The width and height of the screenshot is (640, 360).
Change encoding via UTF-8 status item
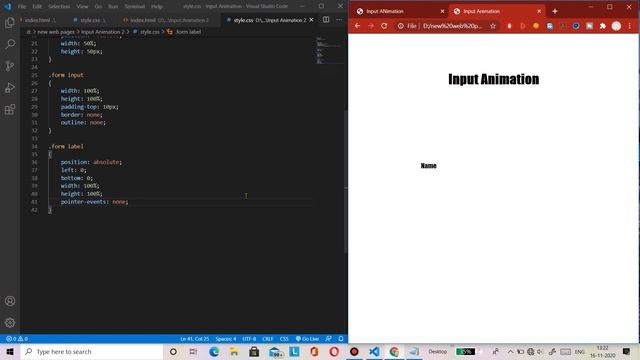[x=249, y=339]
